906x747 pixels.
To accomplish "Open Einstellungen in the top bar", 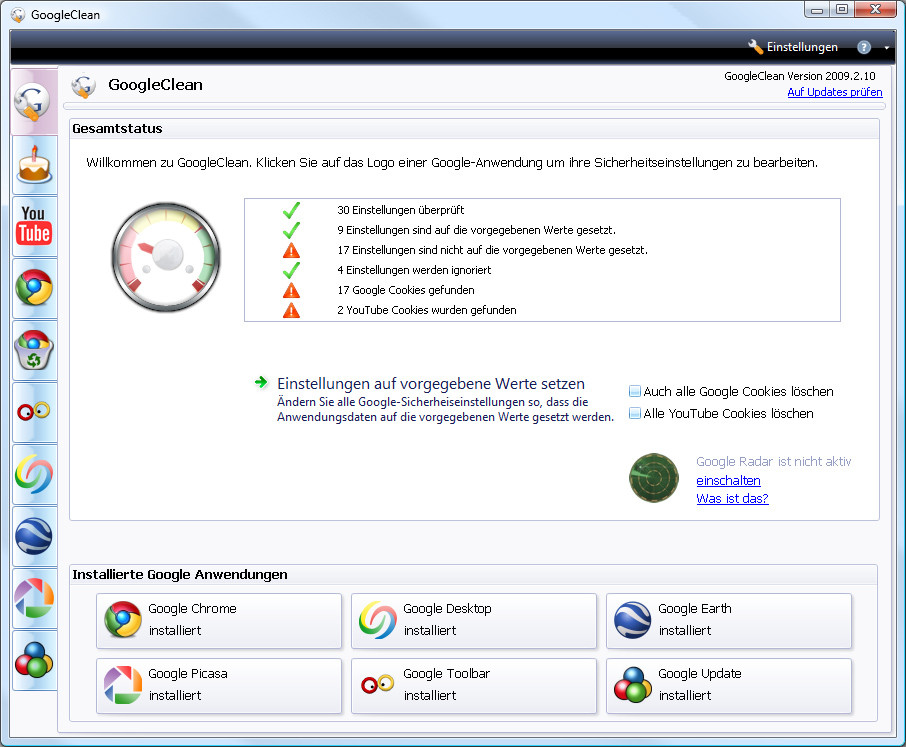I will pos(793,47).
